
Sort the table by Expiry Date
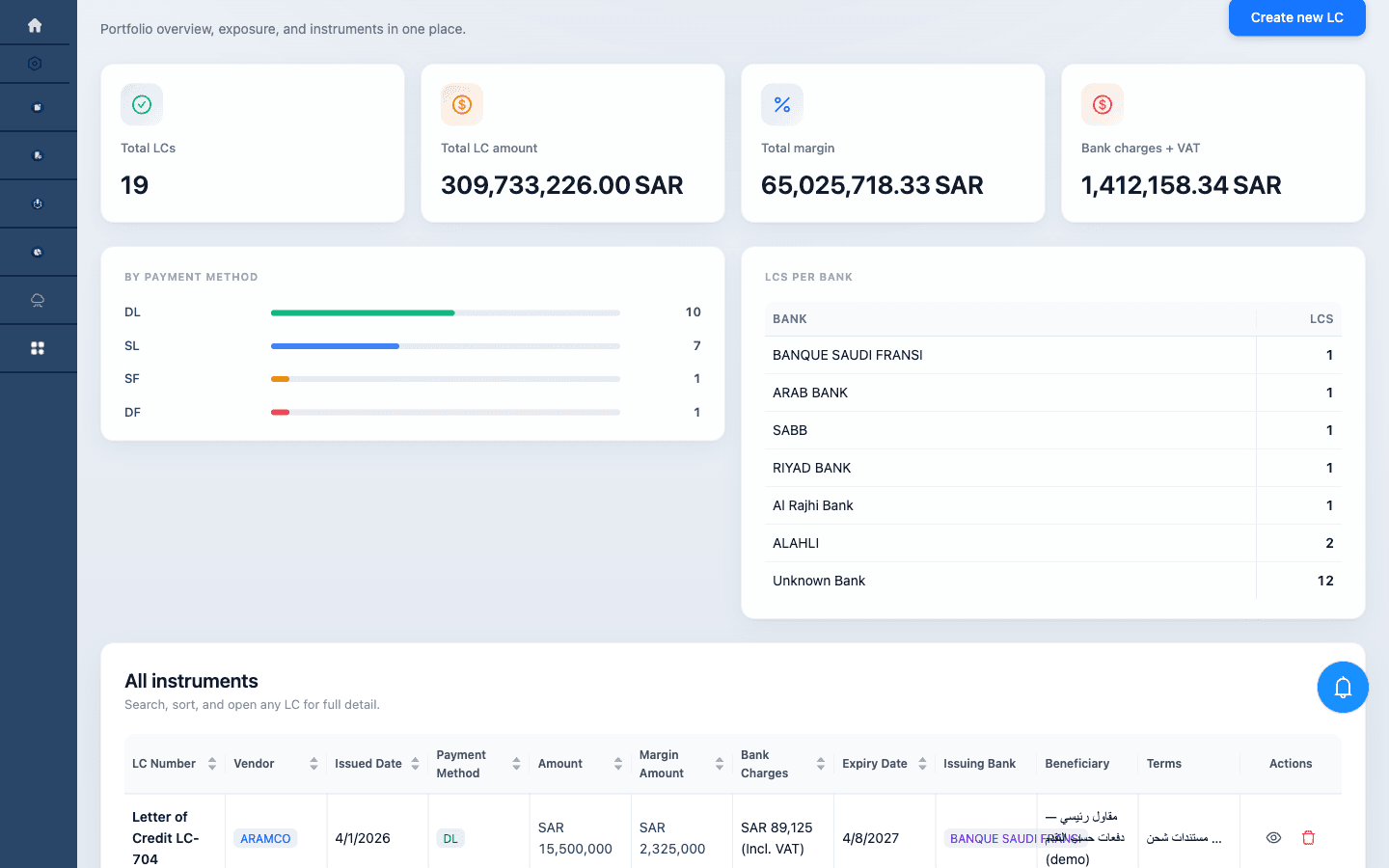click(x=921, y=763)
